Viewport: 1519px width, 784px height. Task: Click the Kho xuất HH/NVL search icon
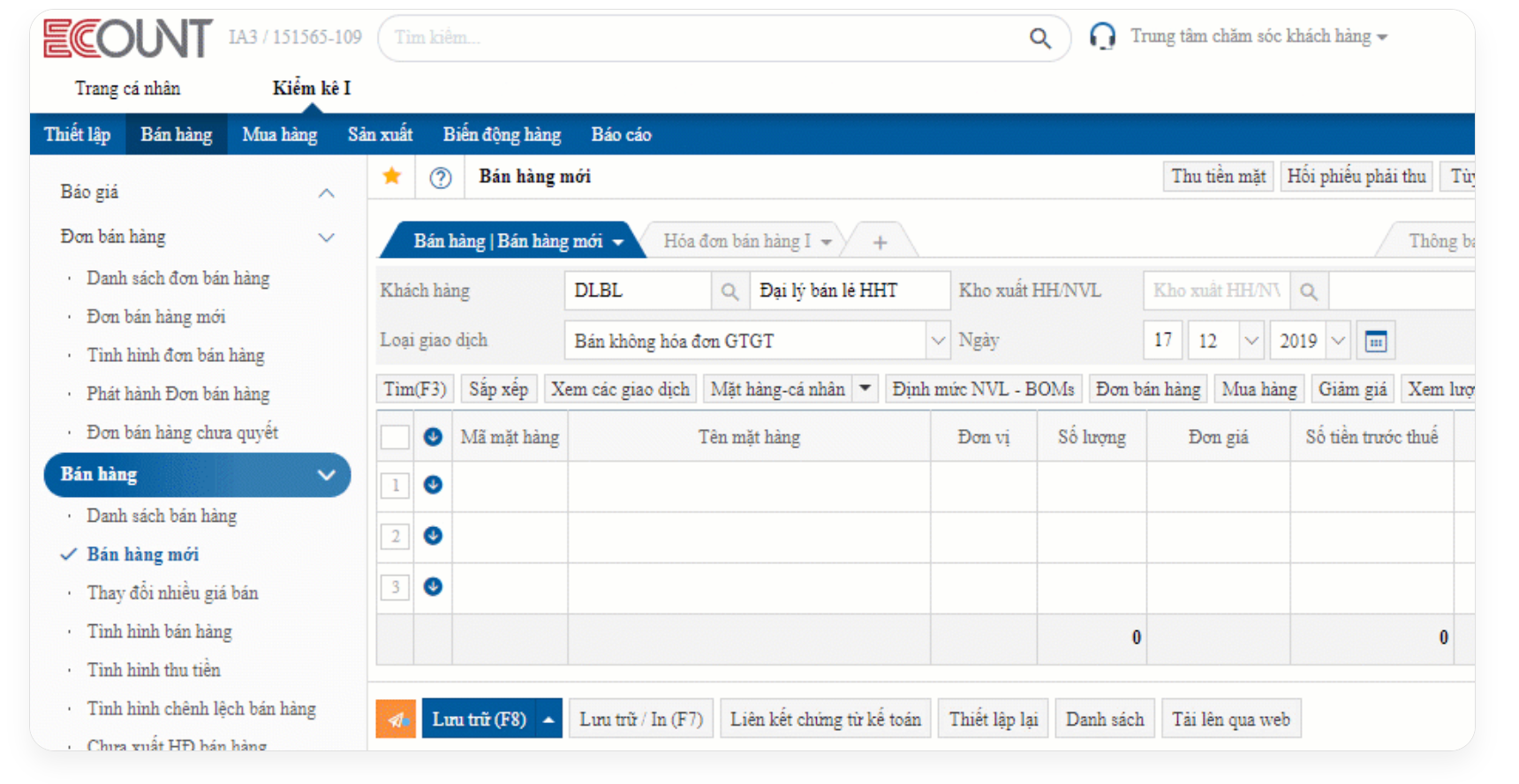coord(1309,291)
